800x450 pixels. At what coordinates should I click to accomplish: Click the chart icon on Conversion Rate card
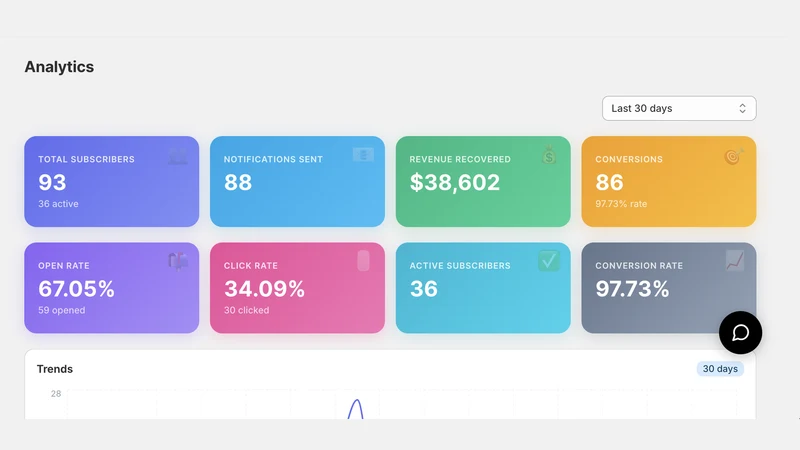pos(735,261)
